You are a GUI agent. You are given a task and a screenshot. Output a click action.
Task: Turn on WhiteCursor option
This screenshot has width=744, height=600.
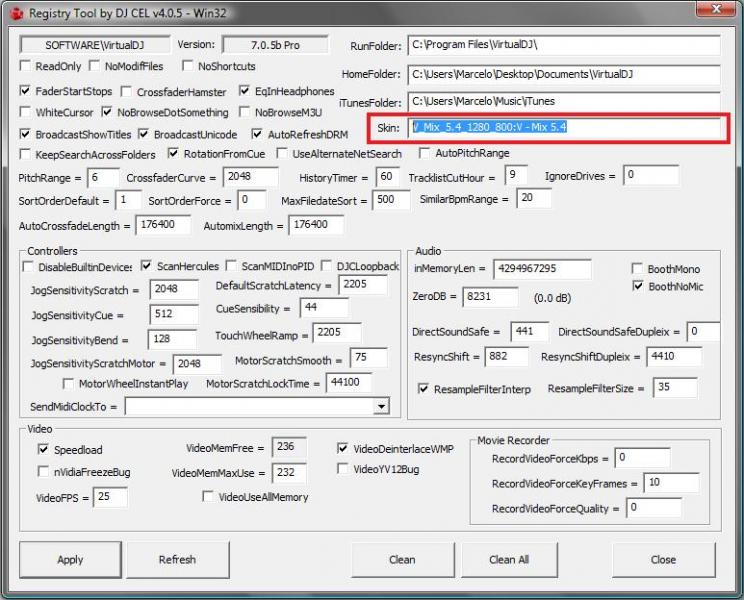click(x=25, y=112)
